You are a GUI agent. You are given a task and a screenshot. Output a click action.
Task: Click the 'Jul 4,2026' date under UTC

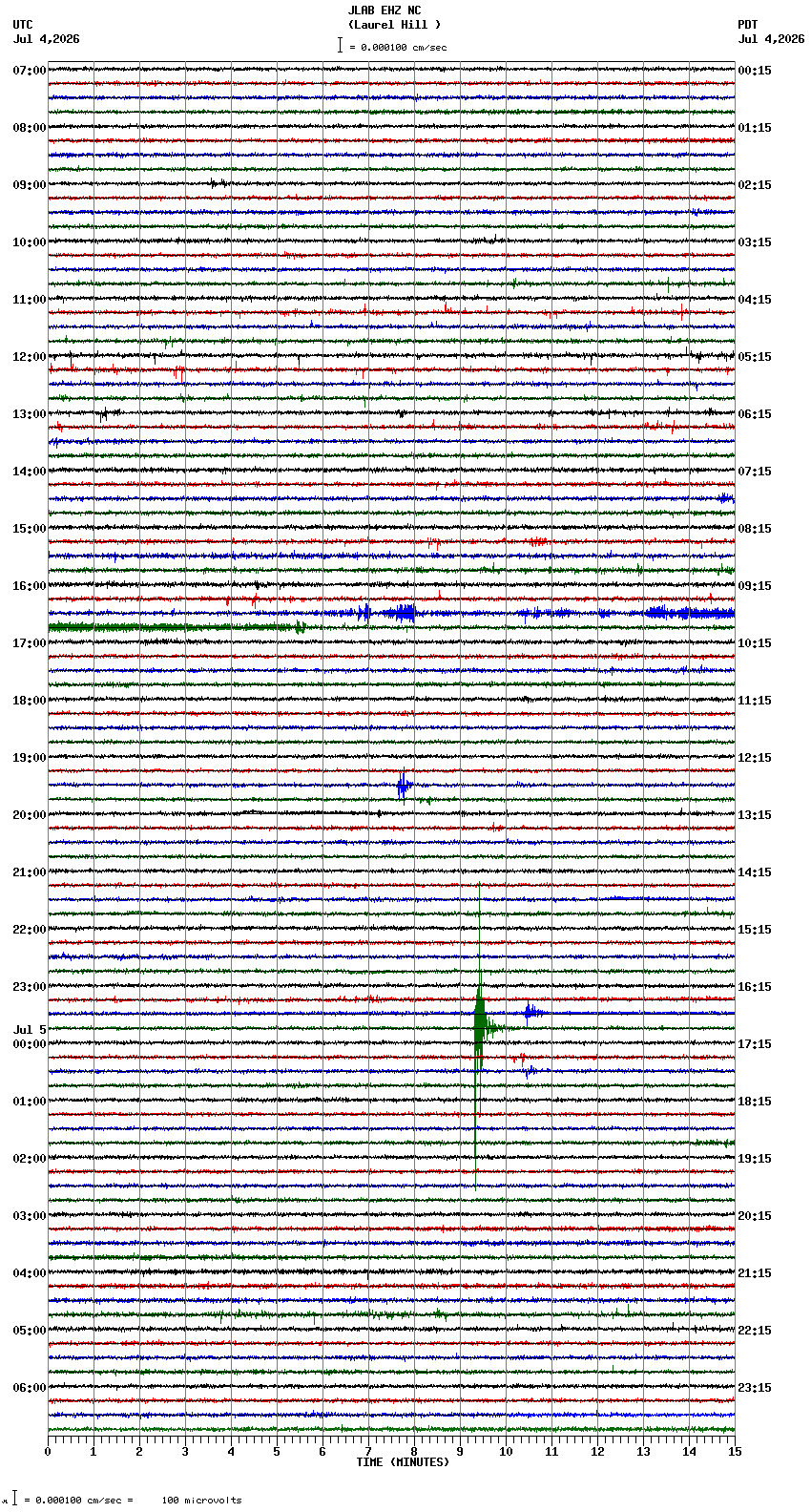[47, 39]
